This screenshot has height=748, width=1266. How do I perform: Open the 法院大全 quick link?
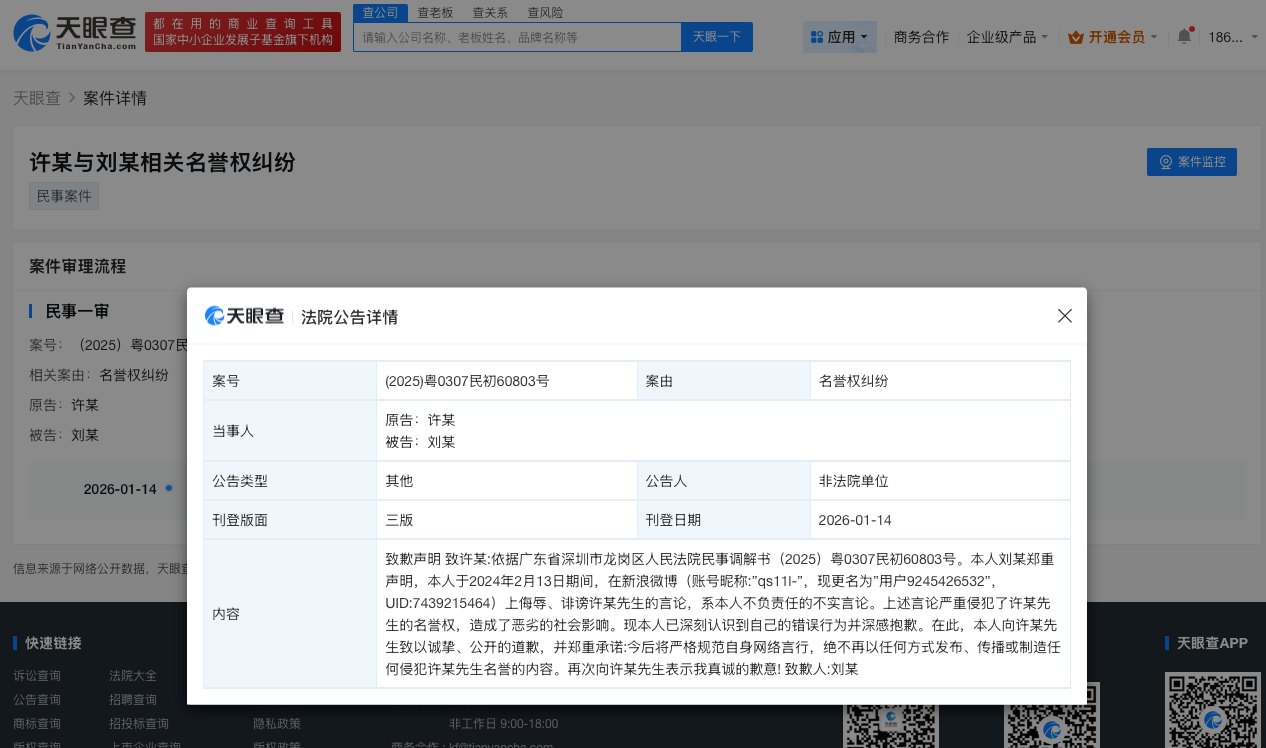pyautogui.click(x=132, y=675)
